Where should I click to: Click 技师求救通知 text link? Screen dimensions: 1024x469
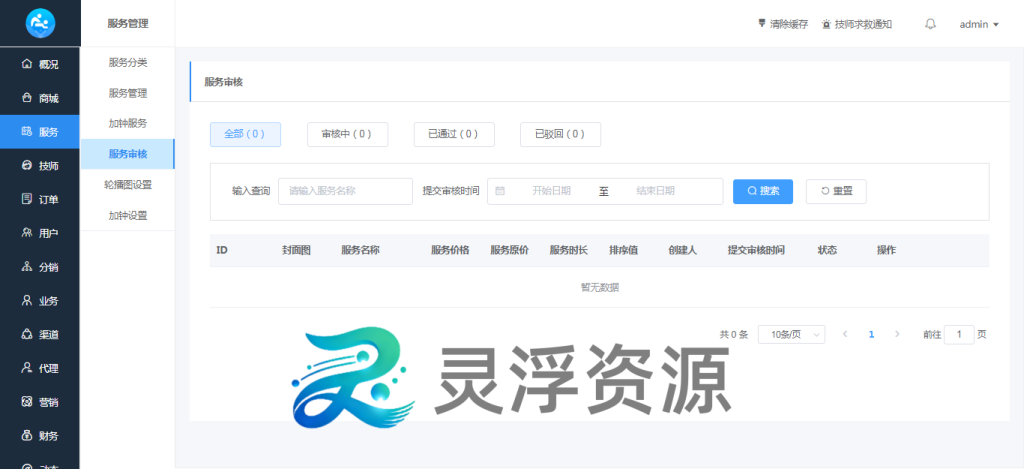coord(863,24)
